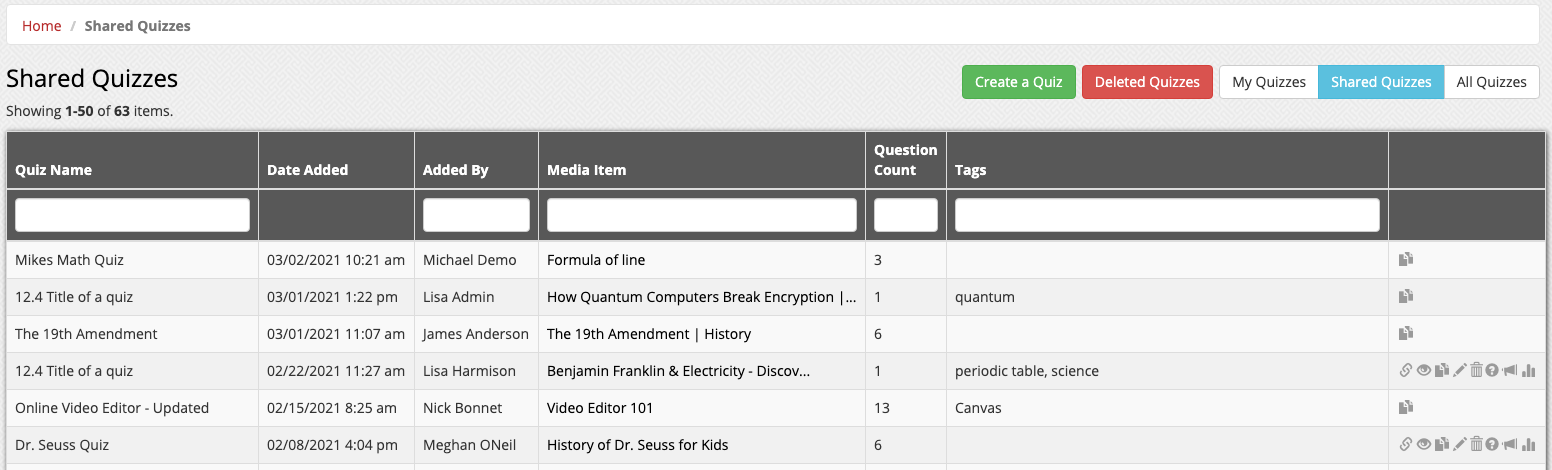
Task: Select the Shared Quizzes tab
Action: click(x=1380, y=82)
